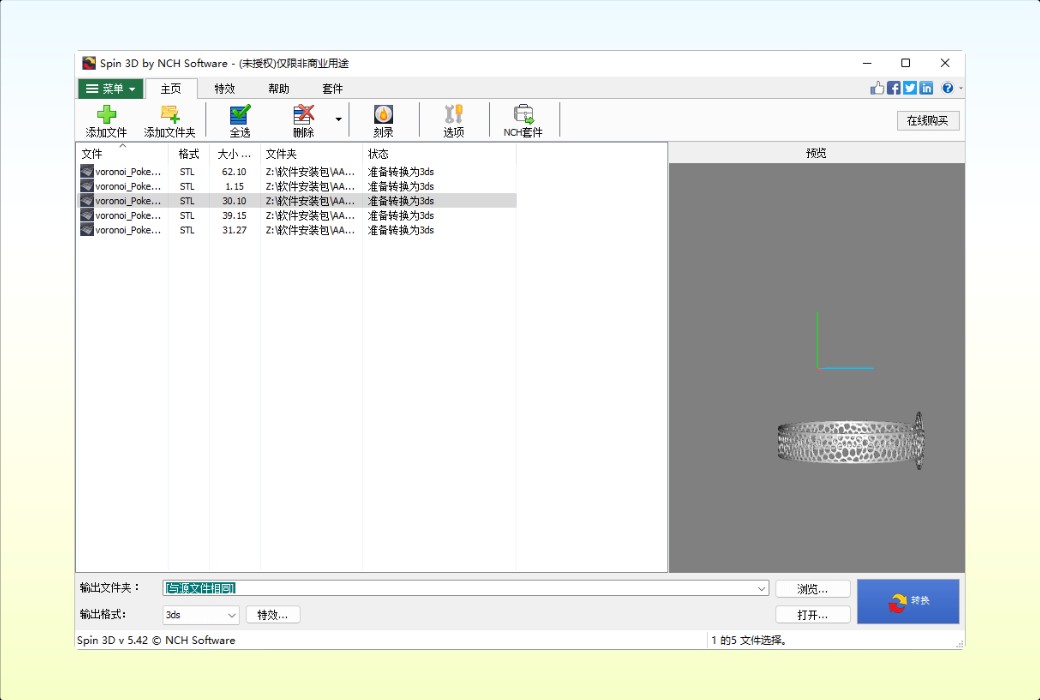Click the Twitter share icon

click(910, 88)
